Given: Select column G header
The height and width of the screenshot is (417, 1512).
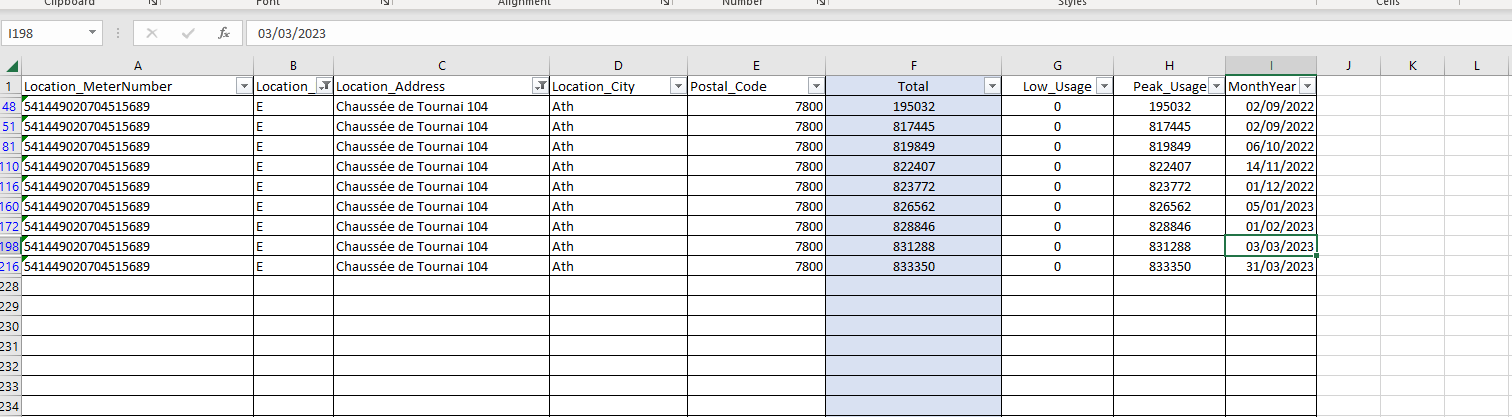Looking at the screenshot, I should coord(1057,65).
